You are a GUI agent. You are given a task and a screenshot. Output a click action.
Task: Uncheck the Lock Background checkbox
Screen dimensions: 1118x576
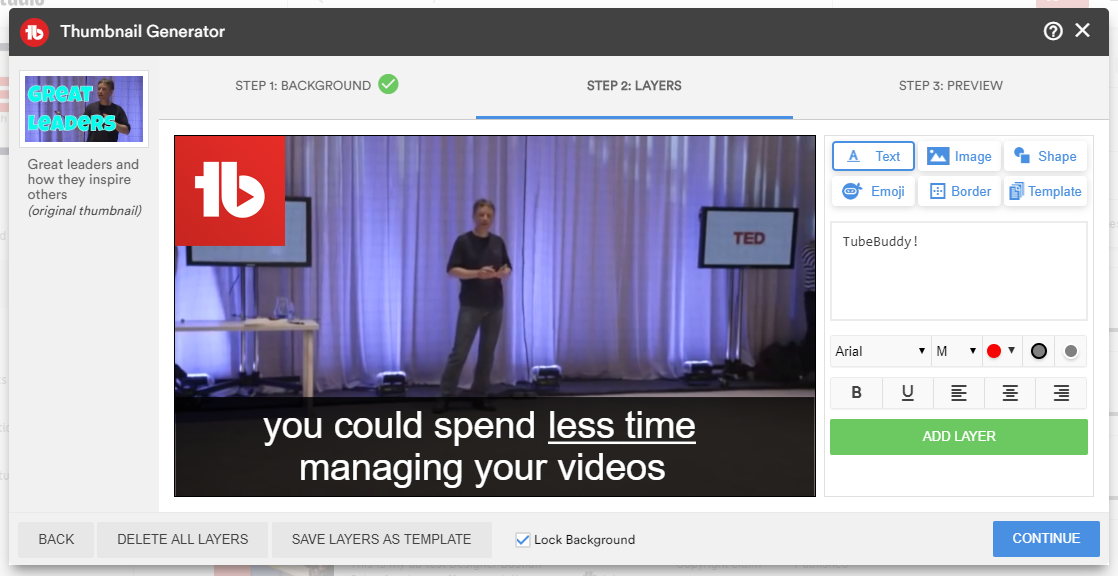tap(523, 540)
